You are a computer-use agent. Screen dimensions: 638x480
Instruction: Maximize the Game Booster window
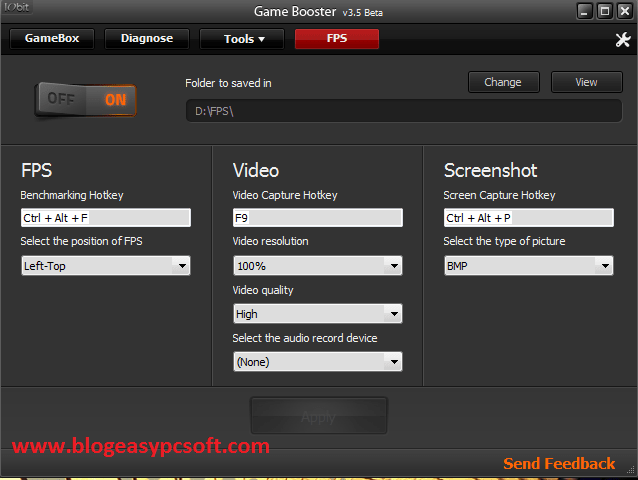coord(605,11)
